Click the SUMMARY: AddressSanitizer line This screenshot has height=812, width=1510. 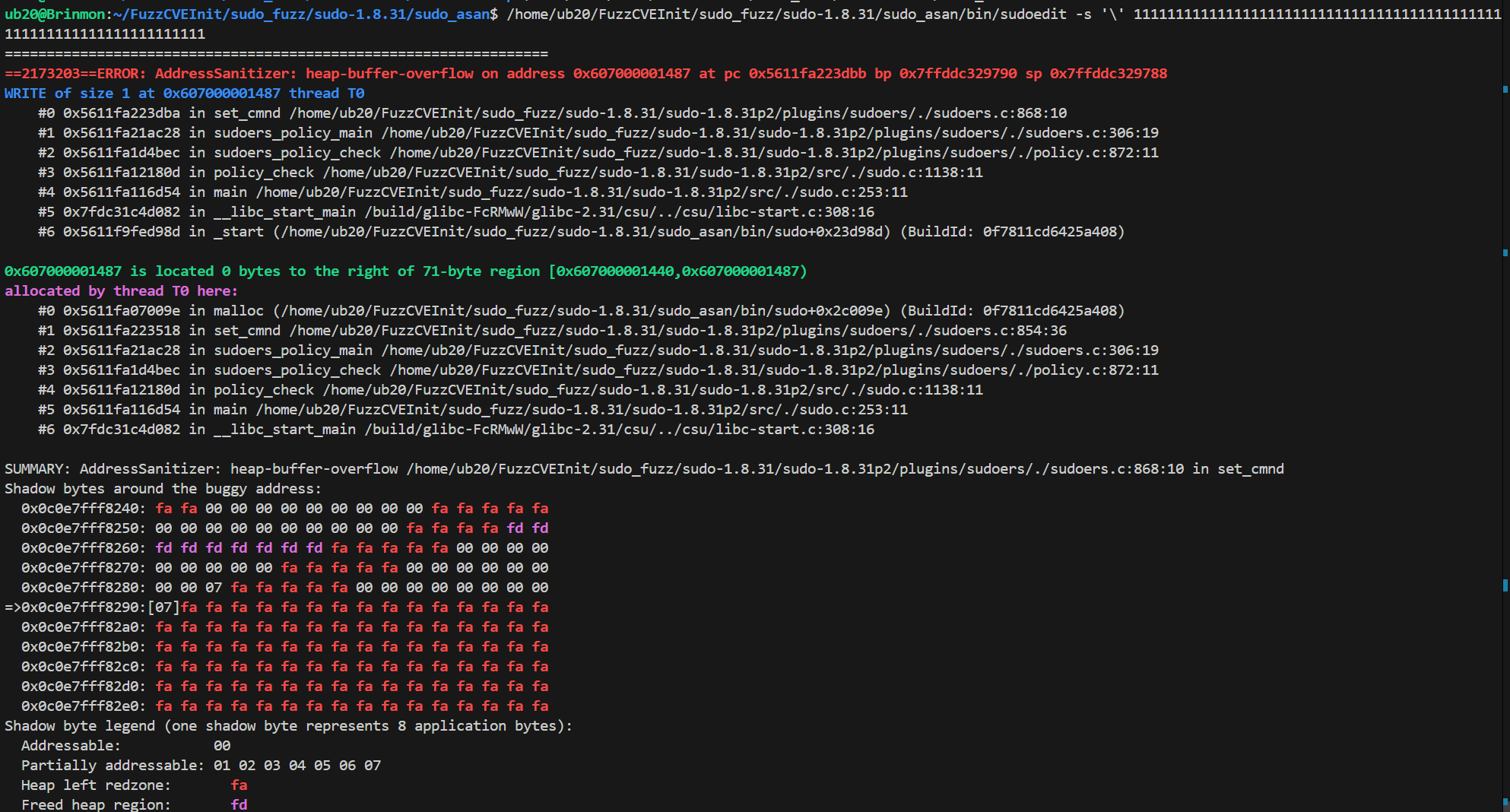click(644, 469)
